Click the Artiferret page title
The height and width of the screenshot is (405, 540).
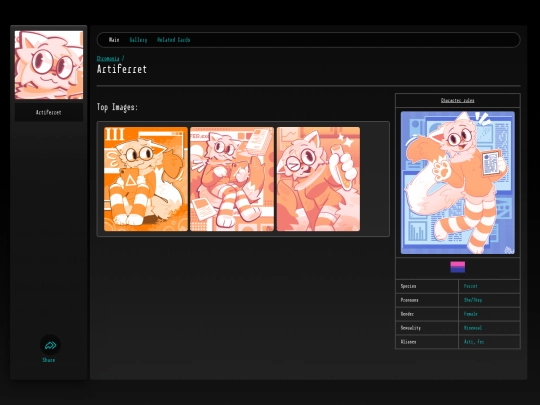tap(122, 69)
